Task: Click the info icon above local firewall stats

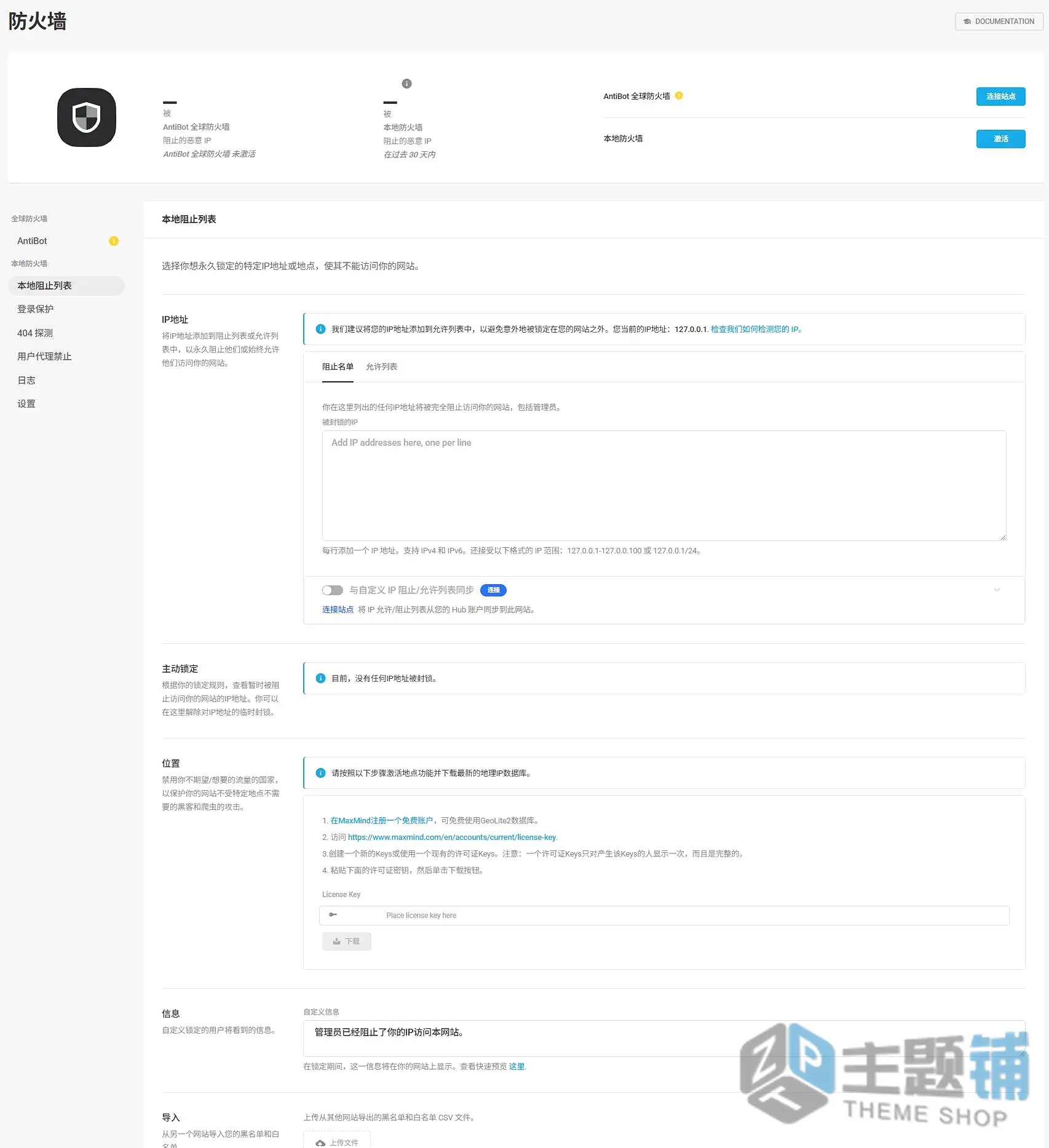Action: point(406,84)
